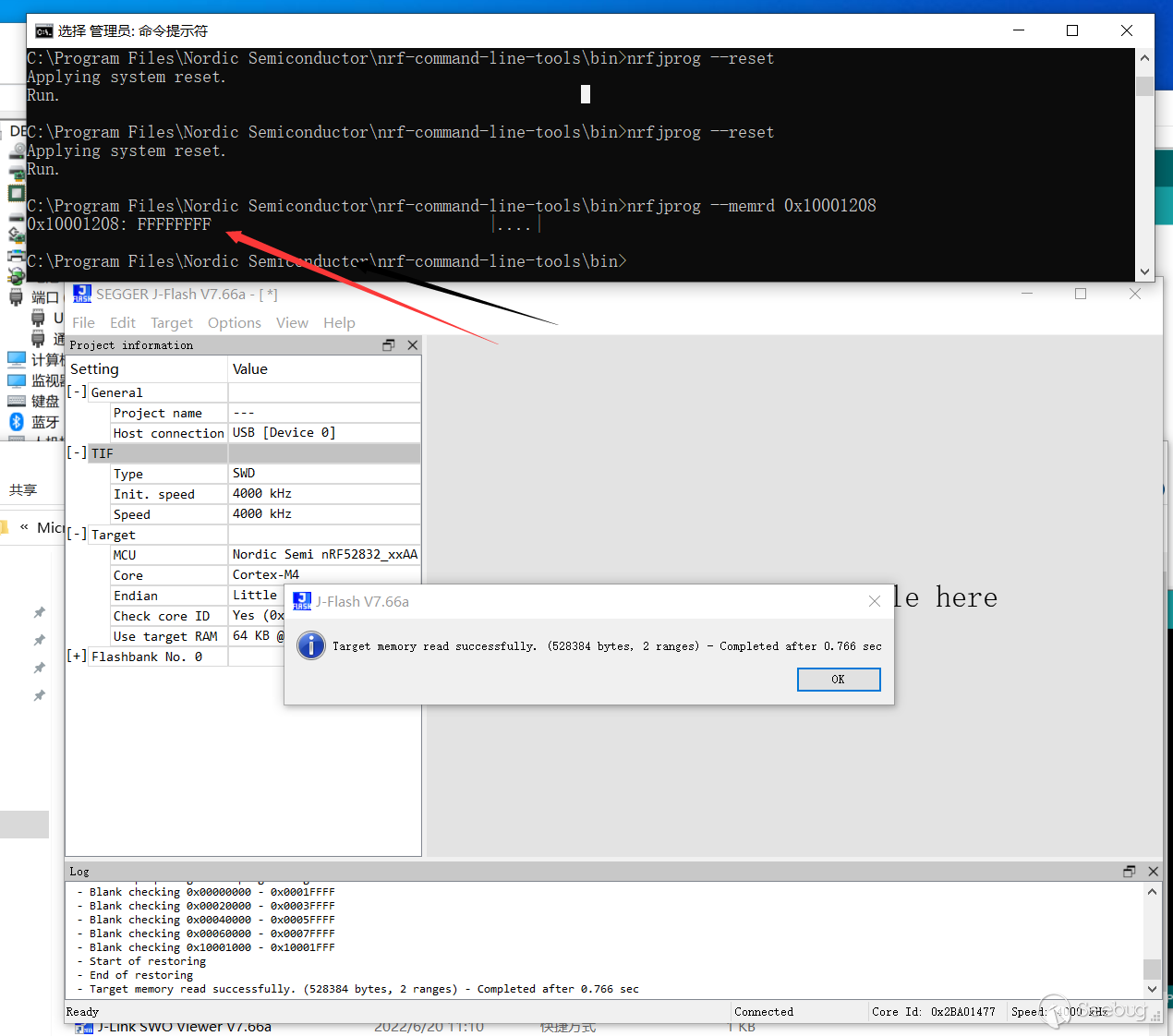Minimize the command prompt window
This screenshot has height=1036, width=1173.
click(1019, 30)
